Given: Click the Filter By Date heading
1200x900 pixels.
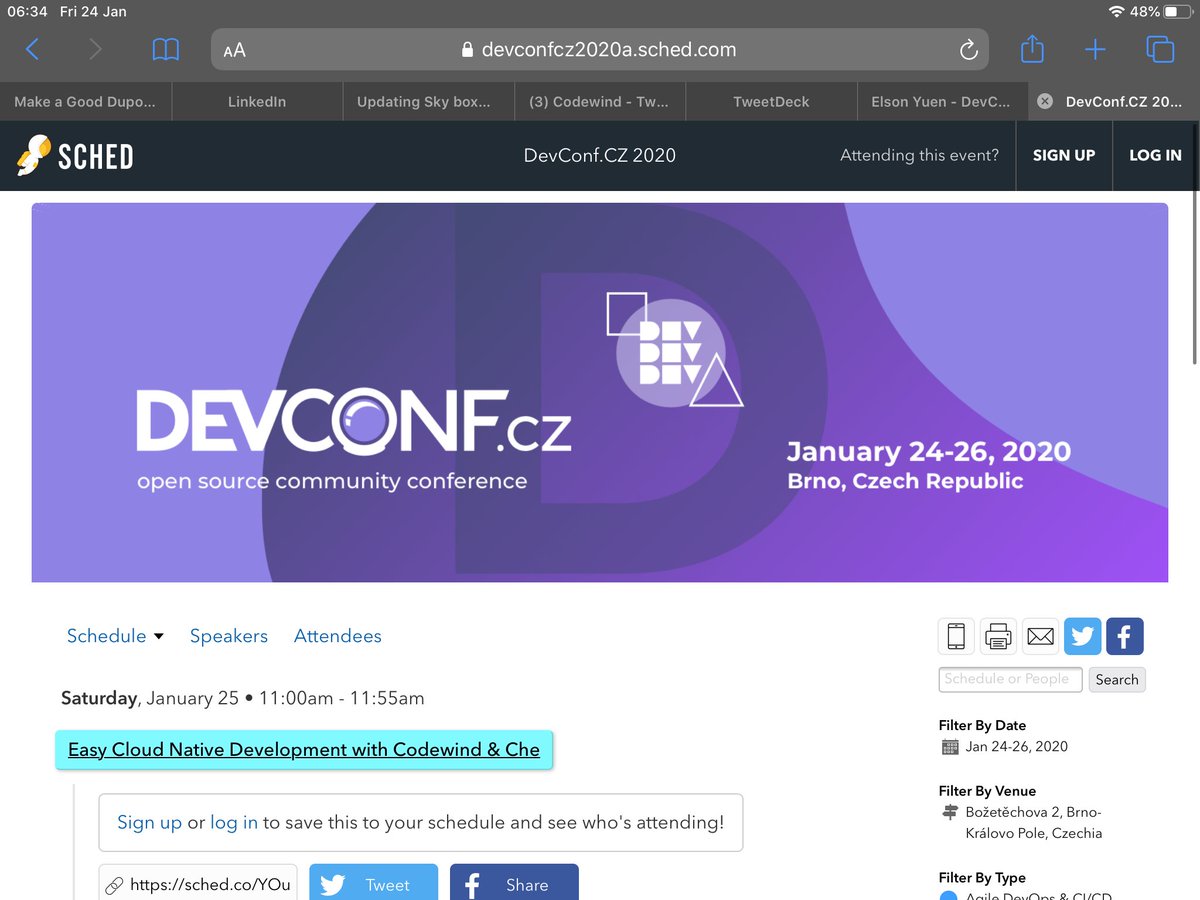Looking at the screenshot, I should (x=982, y=726).
